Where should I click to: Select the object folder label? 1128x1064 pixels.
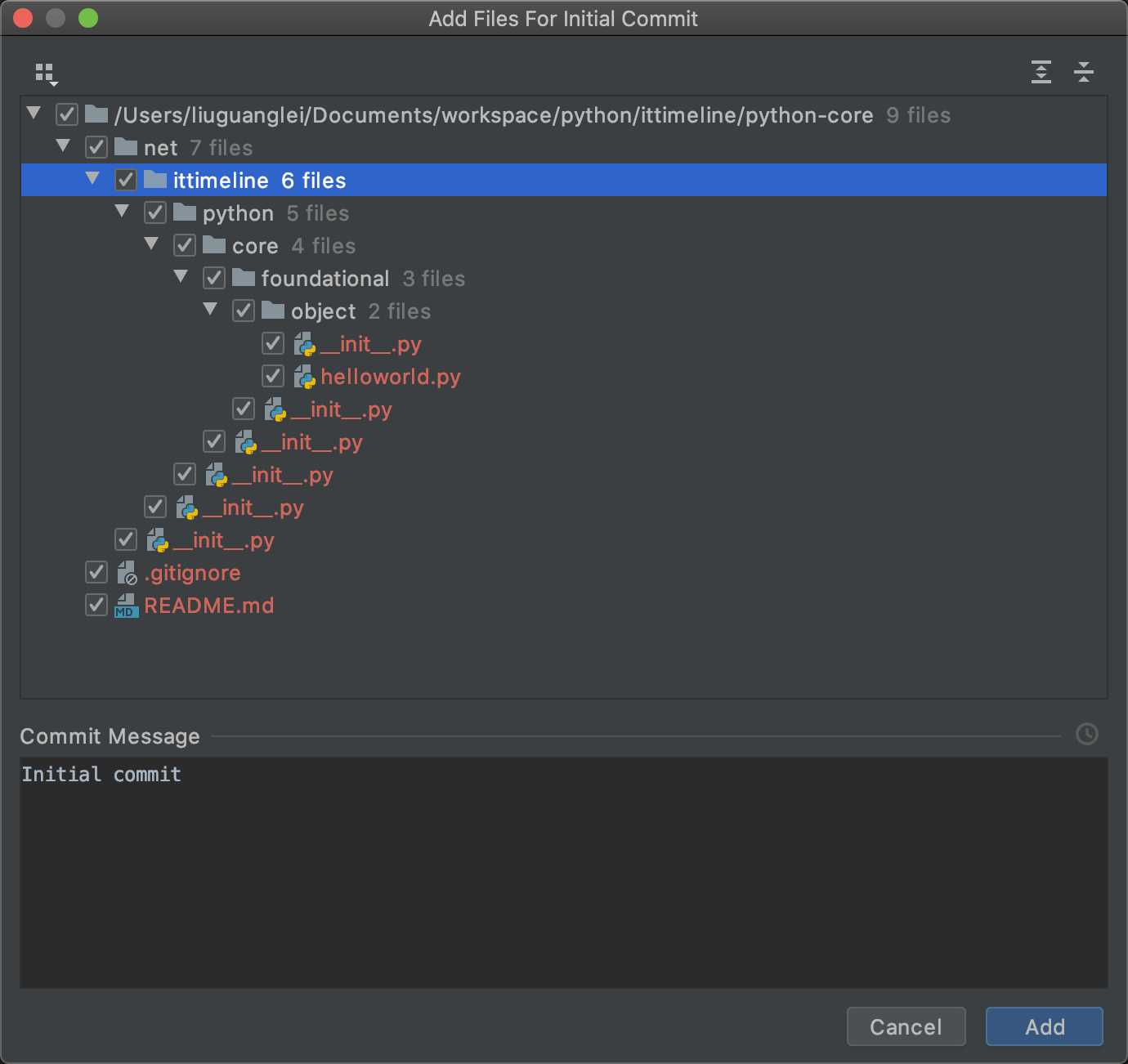click(x=324, y=311)
